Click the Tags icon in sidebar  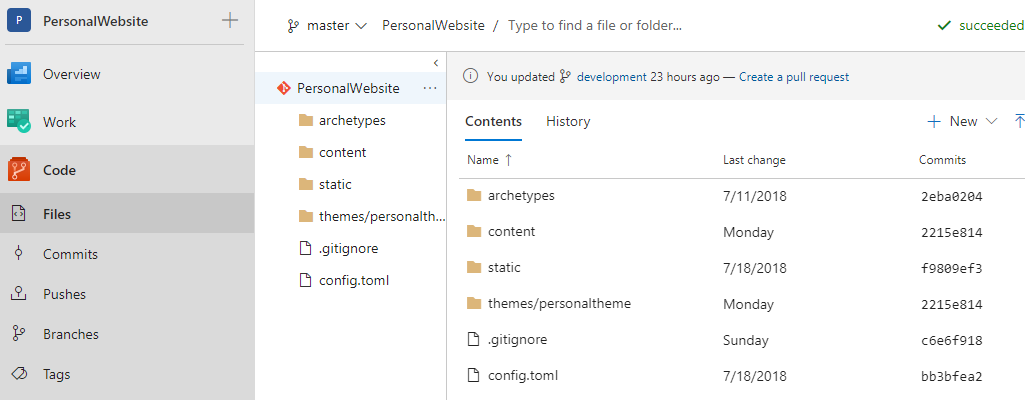[19, 374]
